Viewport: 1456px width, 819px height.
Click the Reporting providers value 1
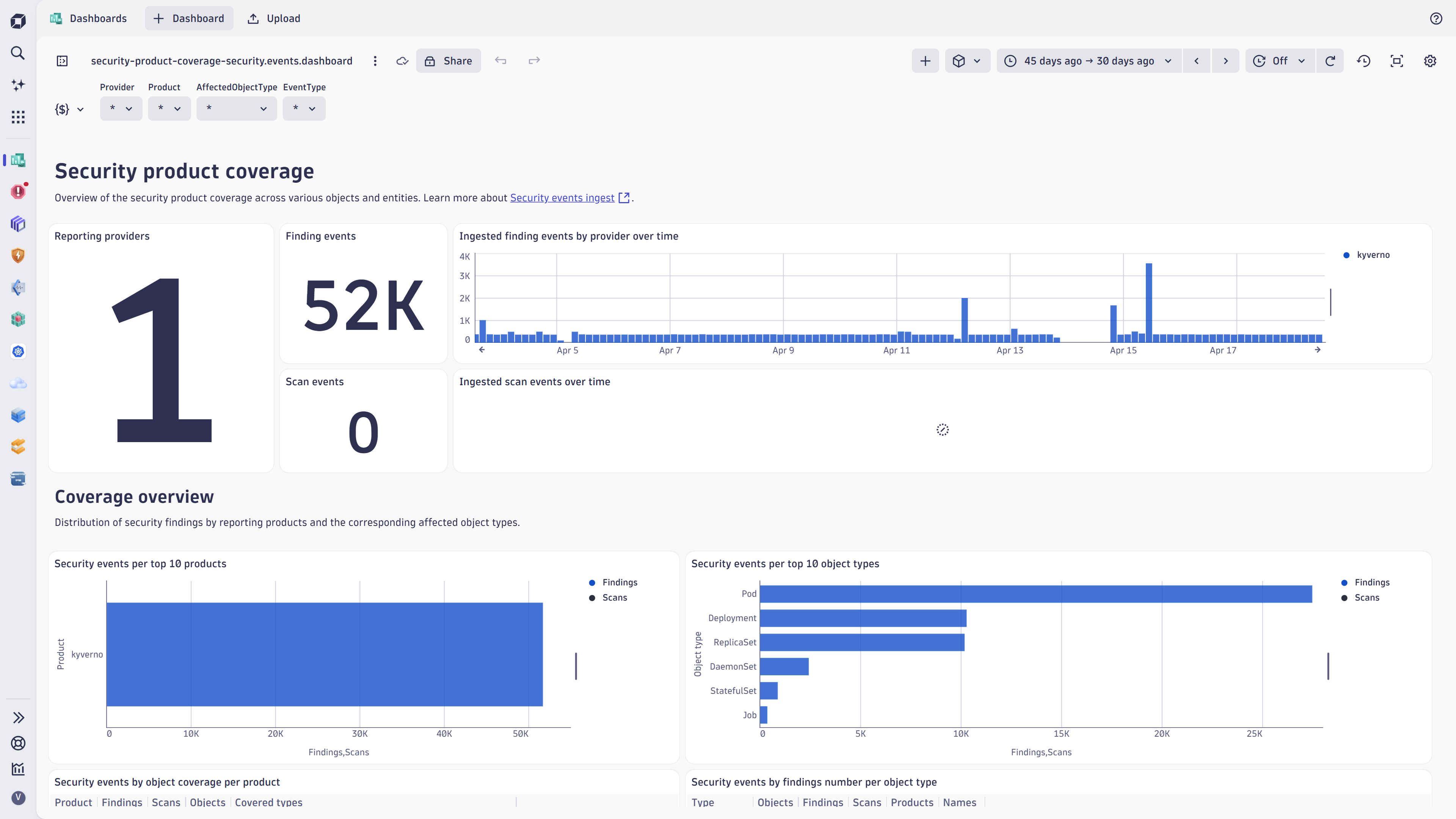[x=163, y=360]
